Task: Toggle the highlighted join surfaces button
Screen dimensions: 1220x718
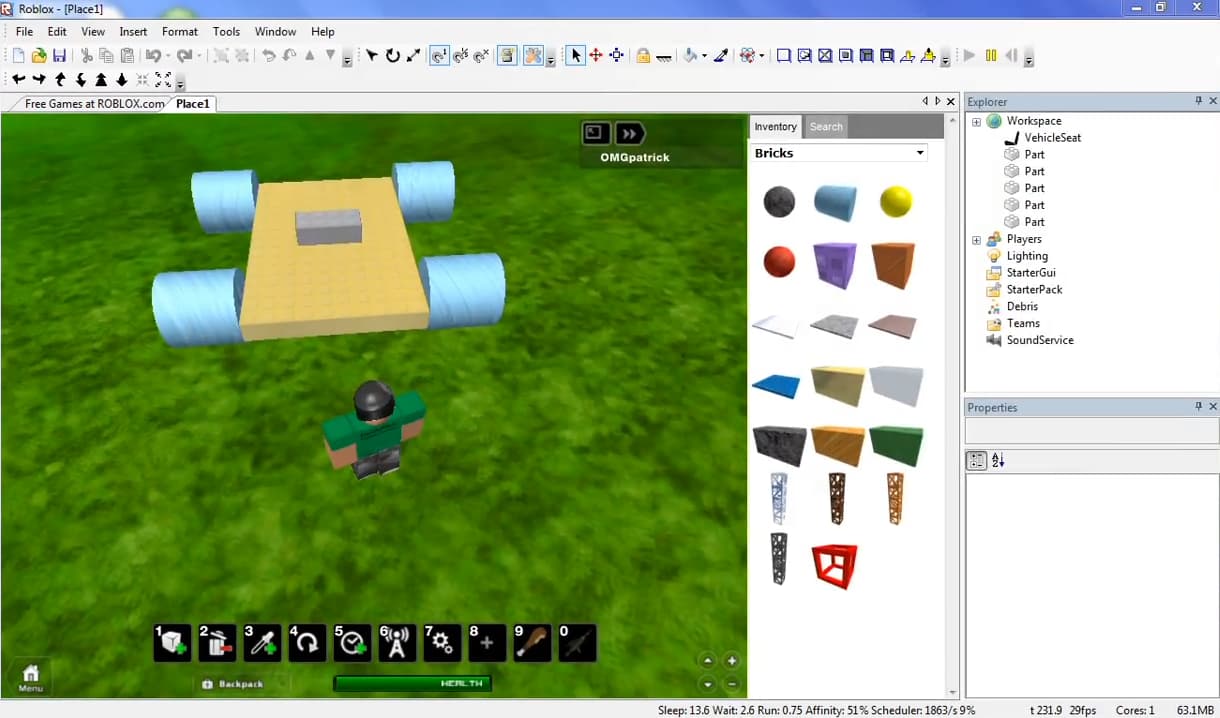Action: coord(508,56)
